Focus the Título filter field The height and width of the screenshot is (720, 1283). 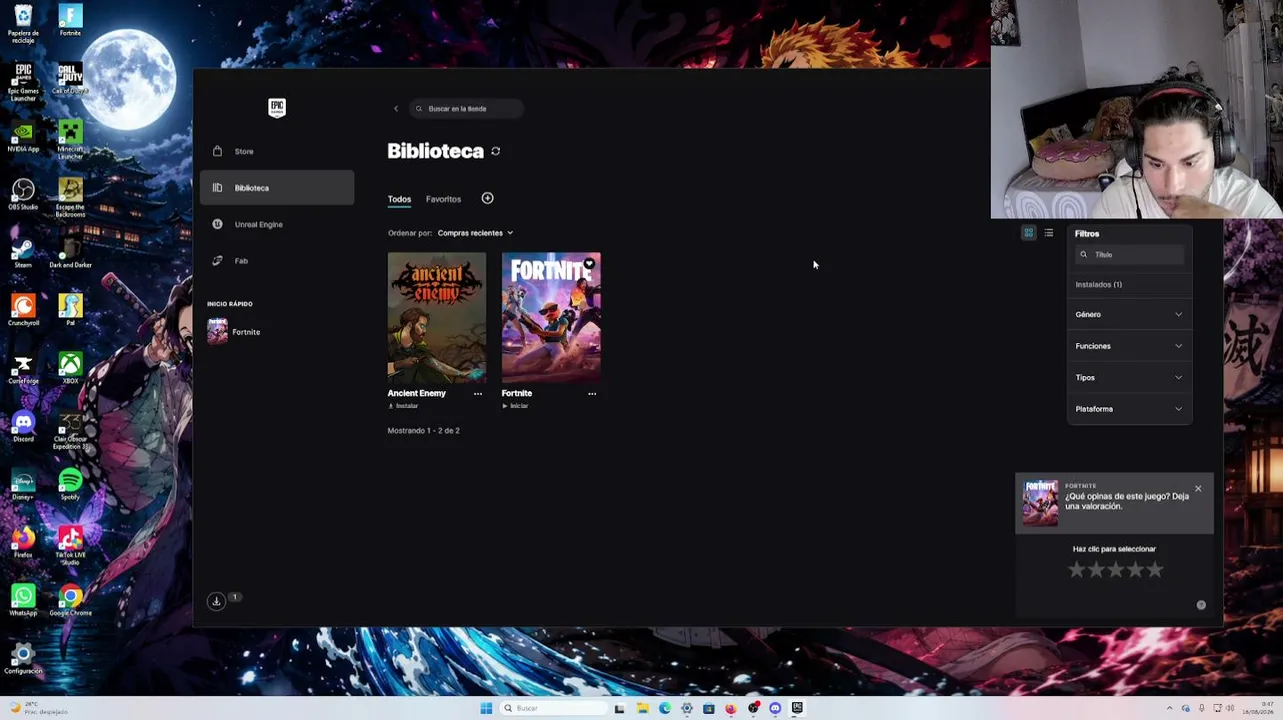point(1130,255)
